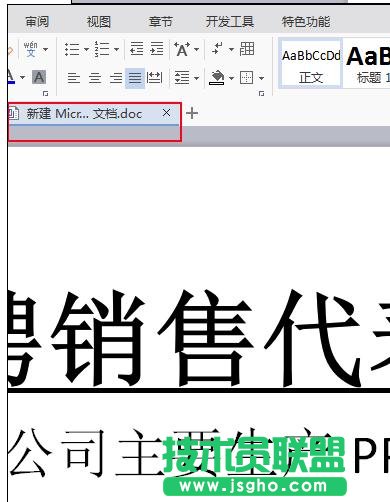Image resolution: width=390 pixels, height=502 pixels.
Task: Click the heading text 销售代
Action: click(x=205, y=338)
